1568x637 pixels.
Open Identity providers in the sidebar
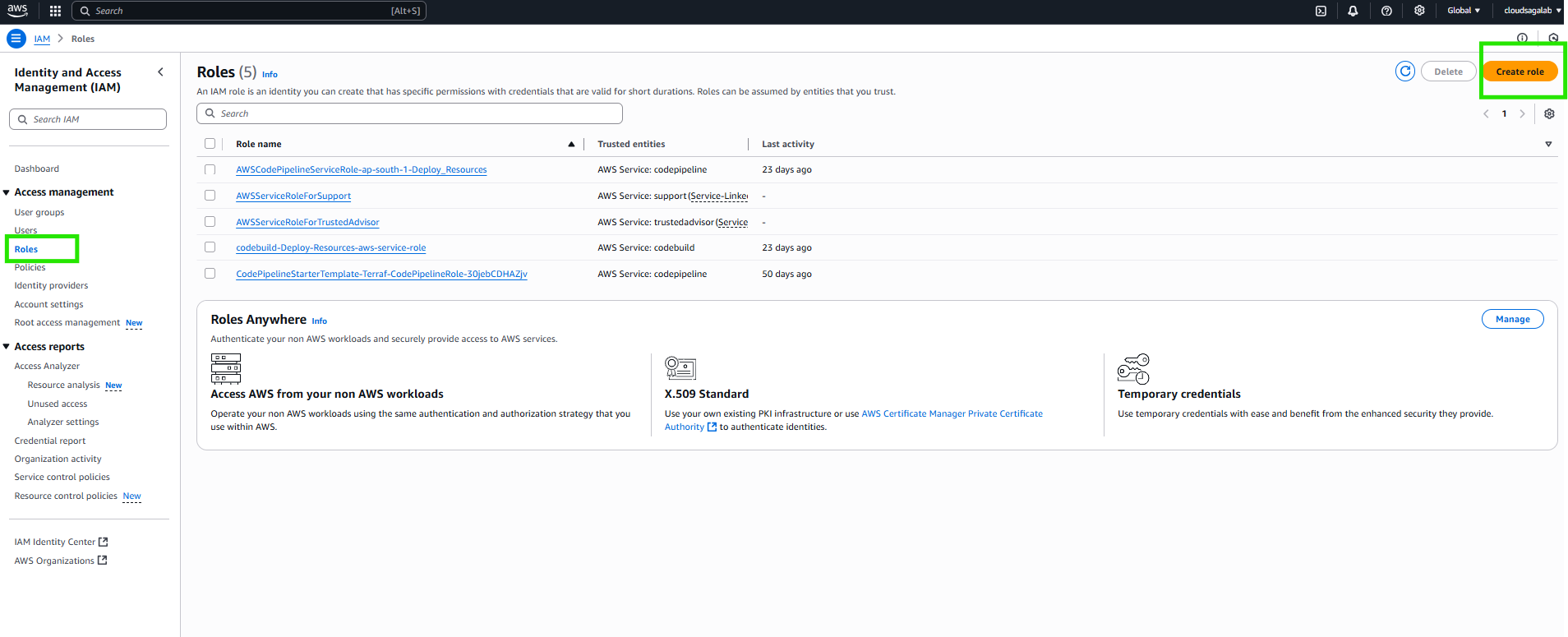51,285
